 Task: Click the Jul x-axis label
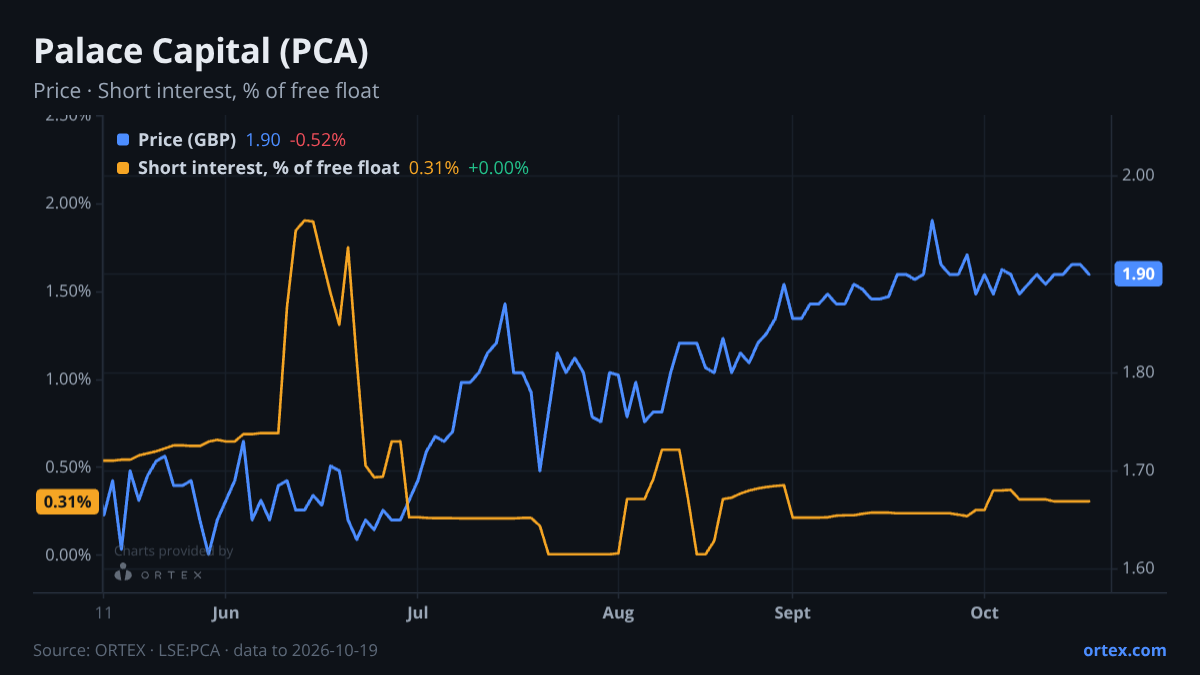[419, 613]
